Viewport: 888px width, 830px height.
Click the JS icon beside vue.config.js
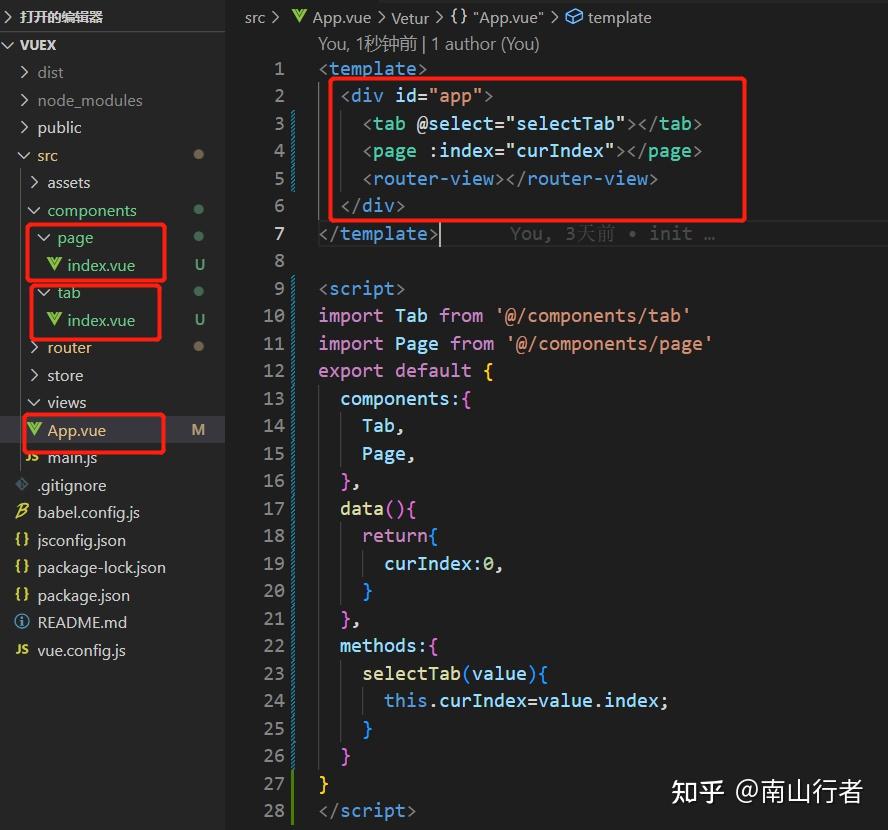pos(23,650)
